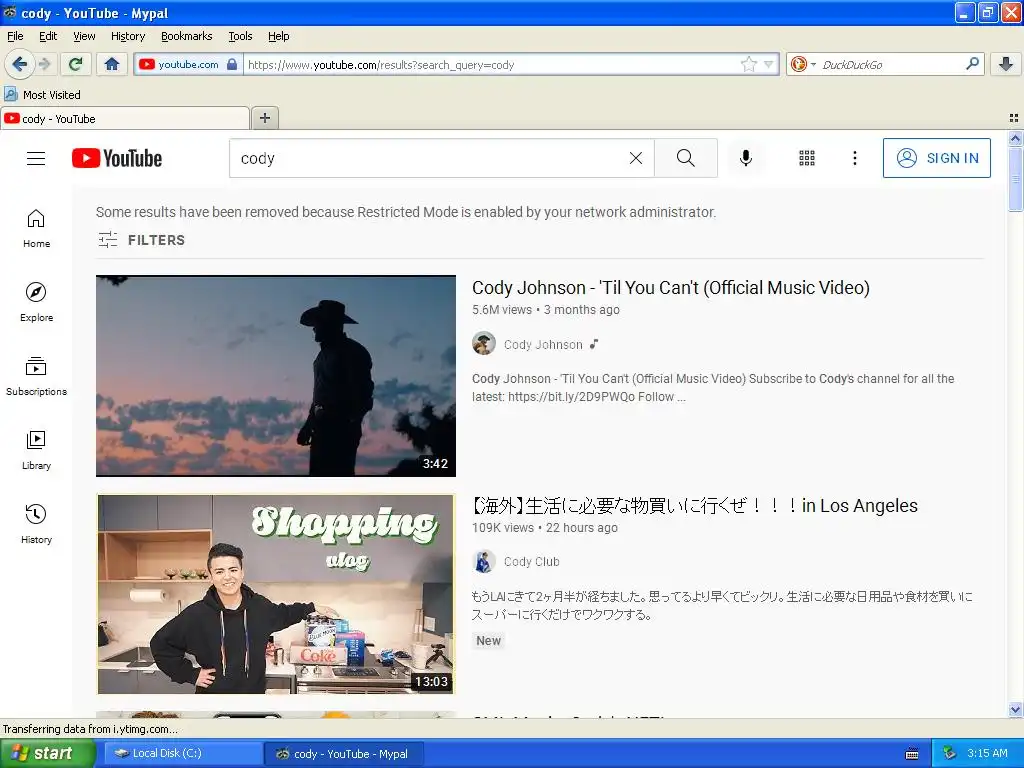Open YouTube settings three-dot menu
This screenshot has height=768, width=1024.
[x=854, y=158]
